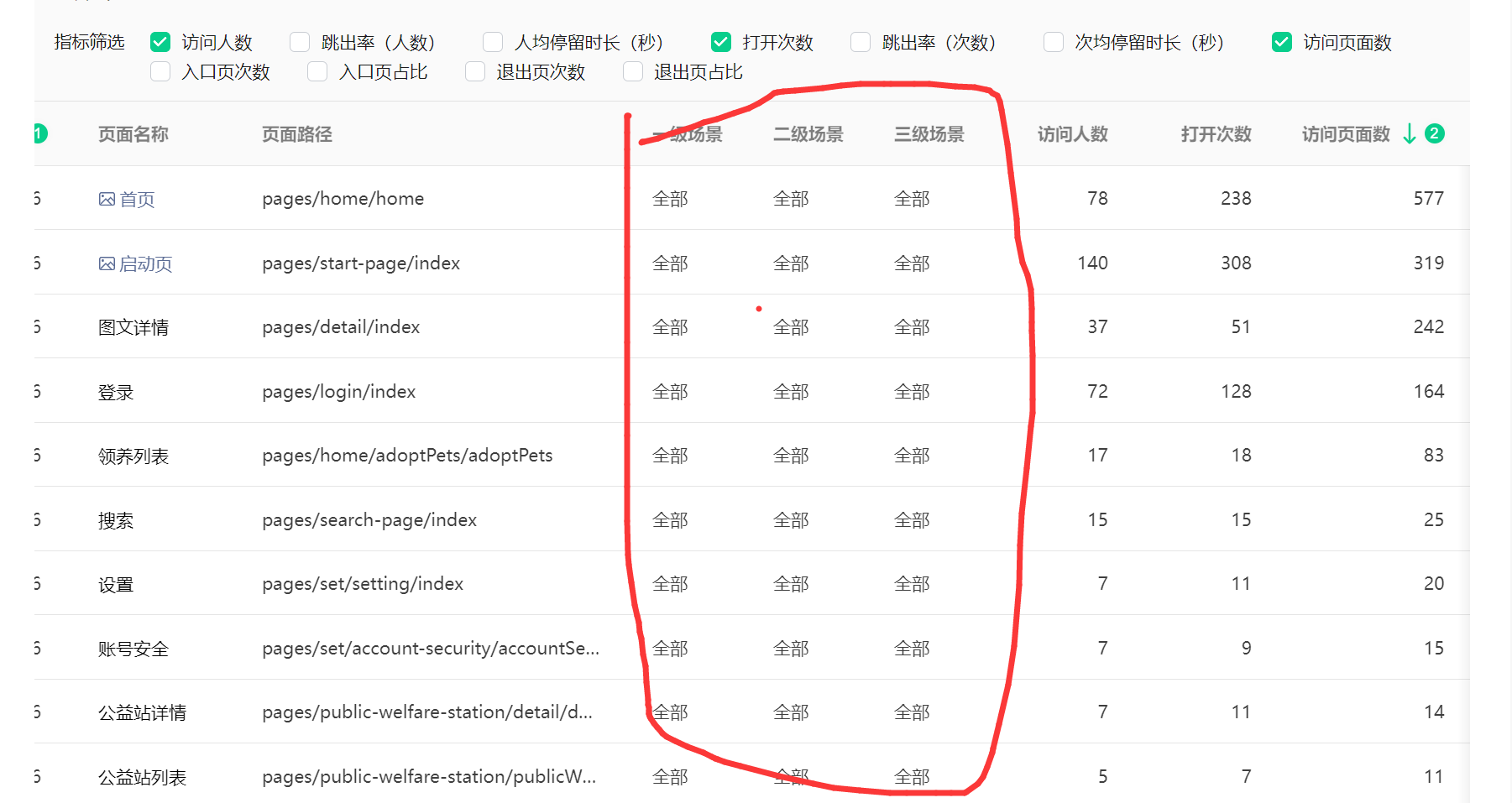Sort by the 打开次数 table column header
This screenshot has height=803, width=1512.
pyautogui.click(x=1216, y=134)
